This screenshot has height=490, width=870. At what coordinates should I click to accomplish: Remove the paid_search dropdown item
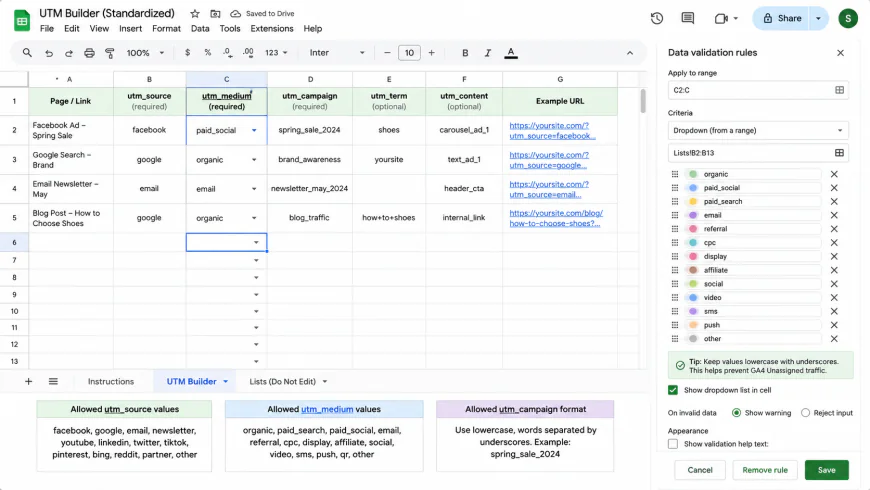[834, 201]
